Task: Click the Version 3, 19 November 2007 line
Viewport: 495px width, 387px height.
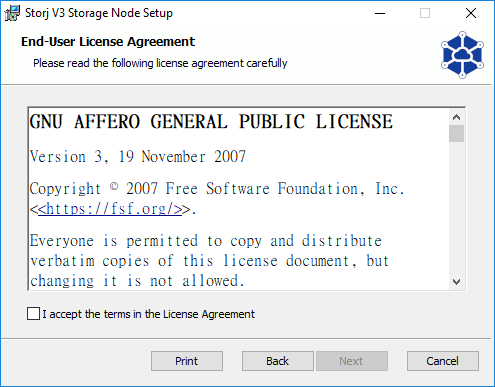Action: point(138,156)
